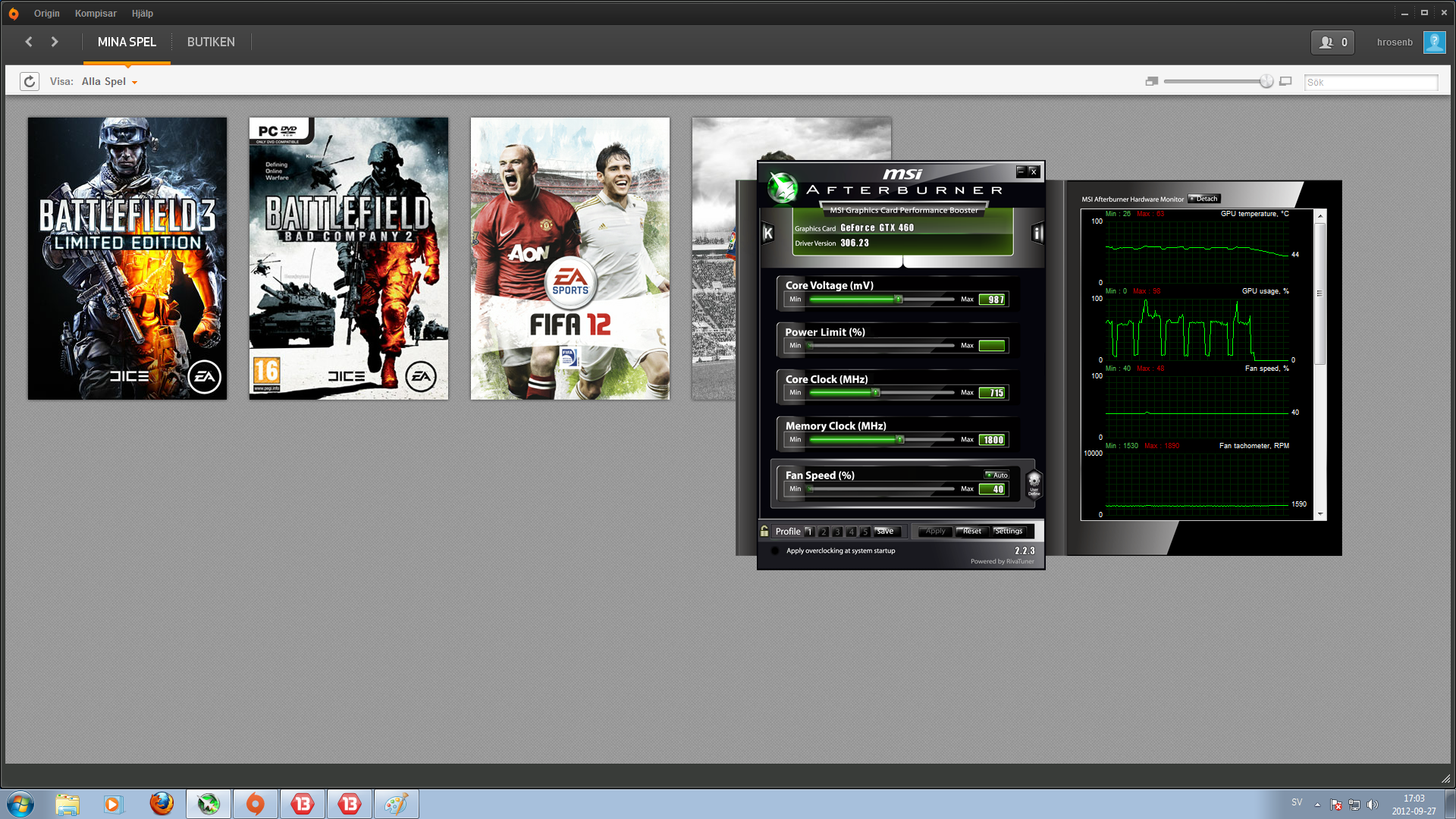Click the Apply button in Afterburner
Viewport: 1456px width, 819px height.
(935, 532)
